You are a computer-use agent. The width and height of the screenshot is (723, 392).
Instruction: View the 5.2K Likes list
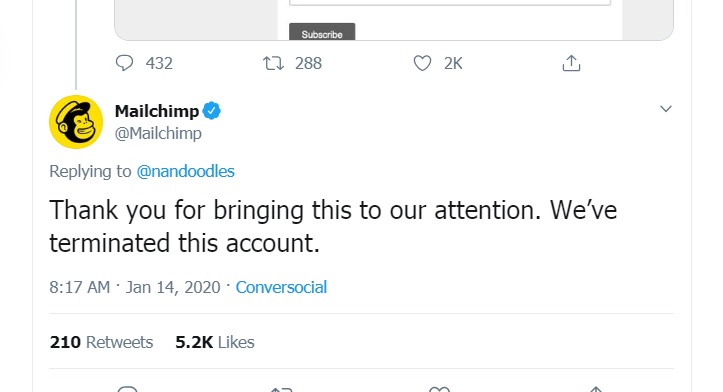pos(214,342)
